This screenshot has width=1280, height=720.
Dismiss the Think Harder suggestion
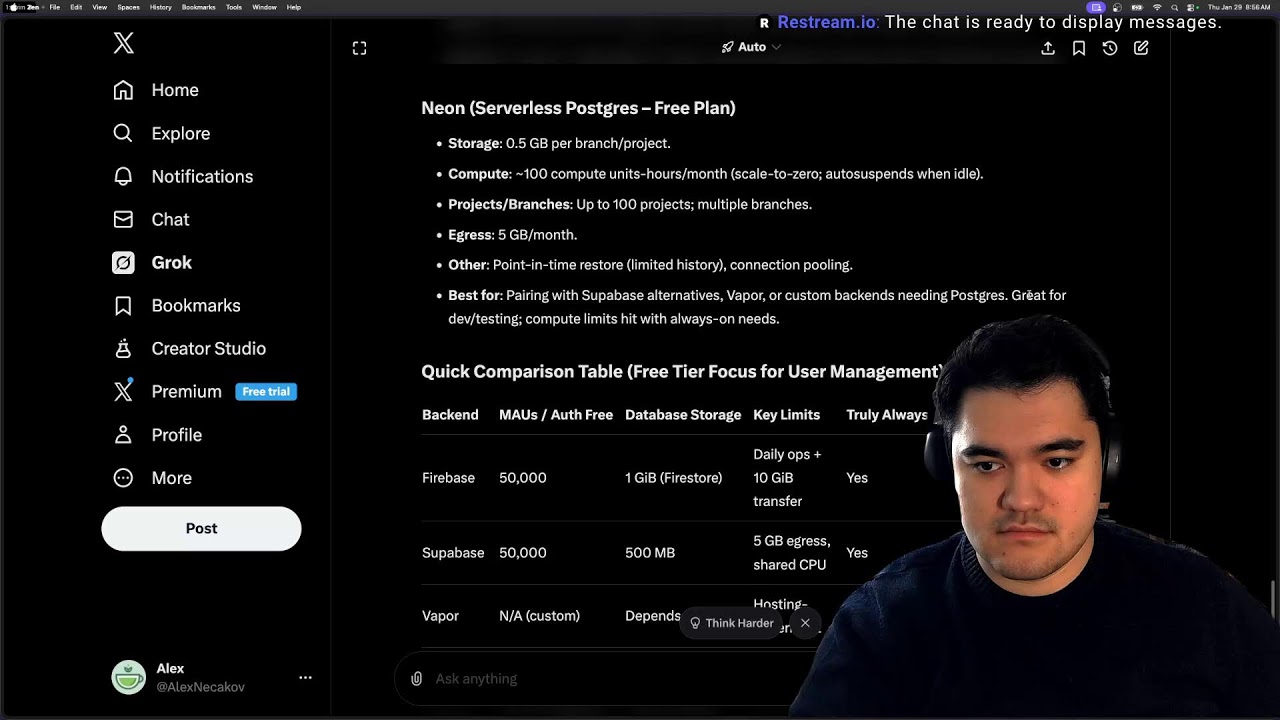pyautogui.click(x=805, y=623)
